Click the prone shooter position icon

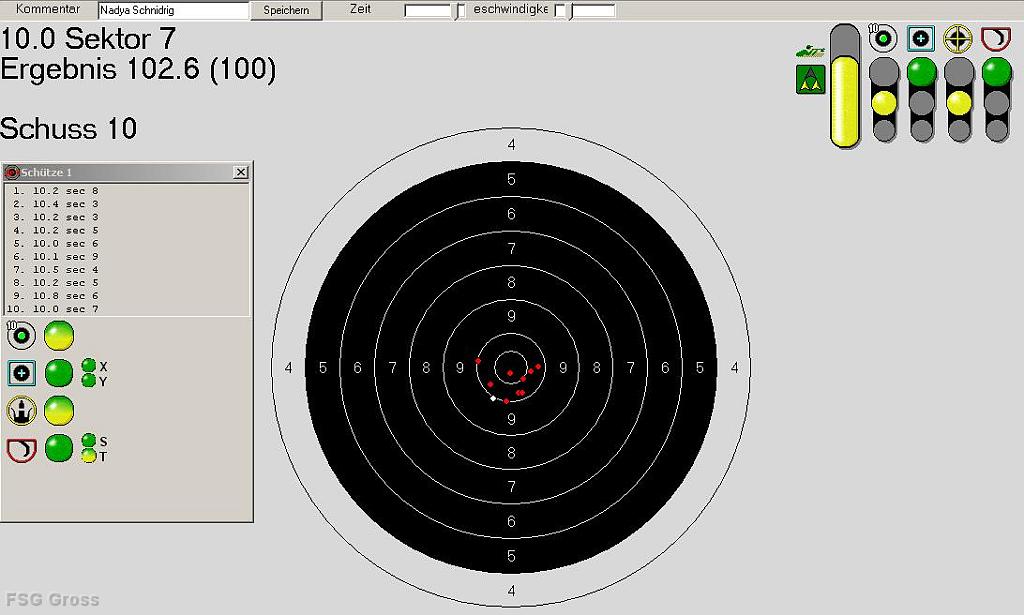click(x=810, y=51)
